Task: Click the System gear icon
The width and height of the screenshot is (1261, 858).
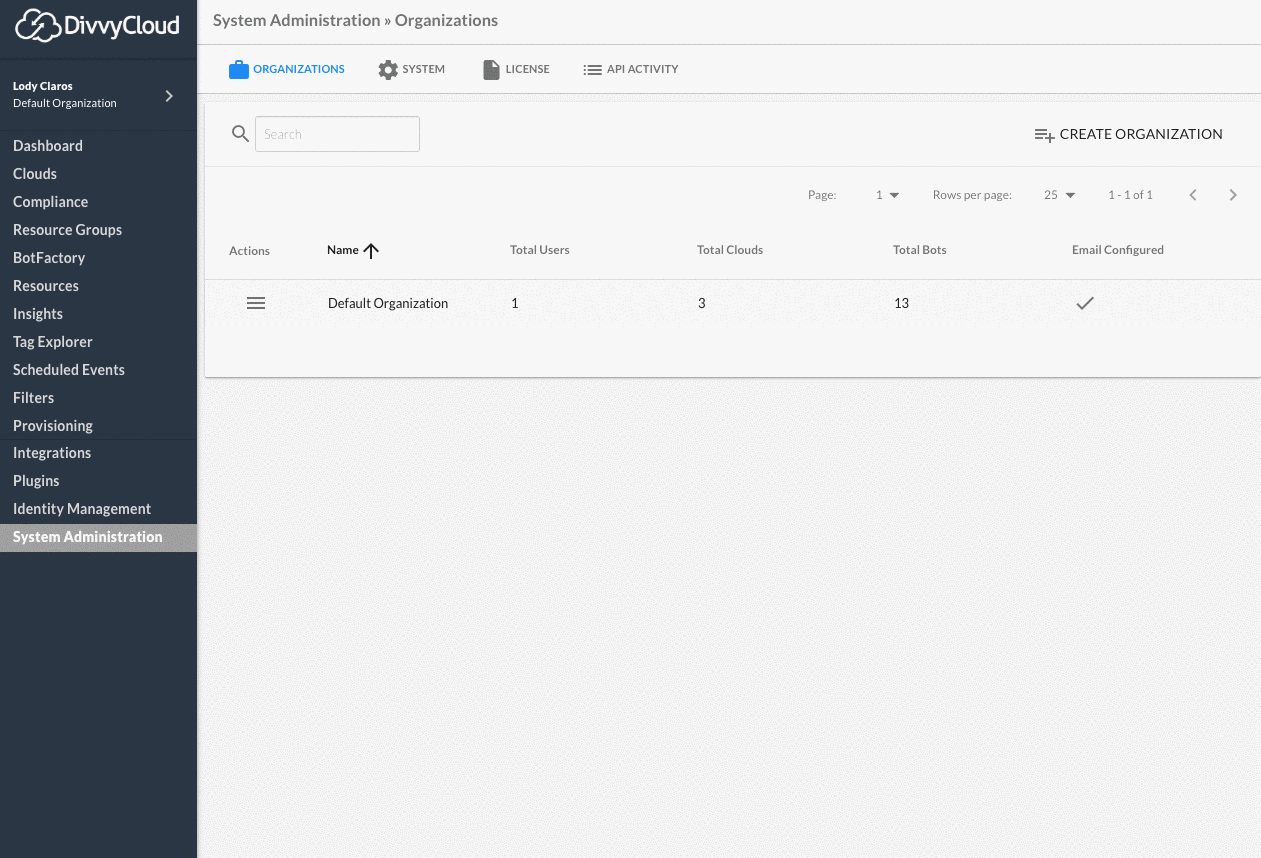Action: [x=388, y=70]
